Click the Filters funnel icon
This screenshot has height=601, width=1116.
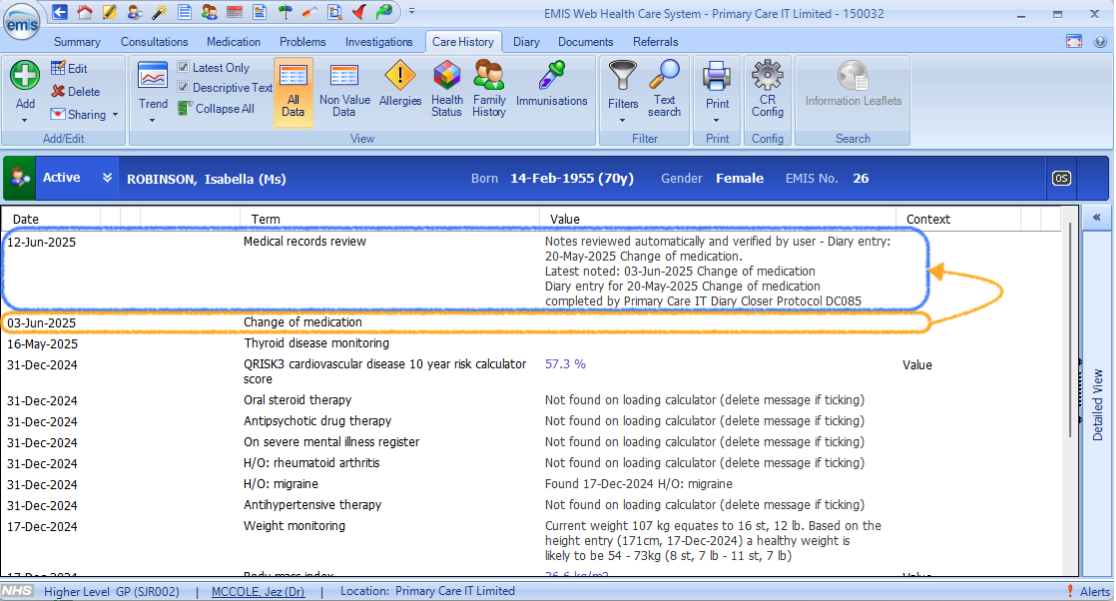(623, 76)
